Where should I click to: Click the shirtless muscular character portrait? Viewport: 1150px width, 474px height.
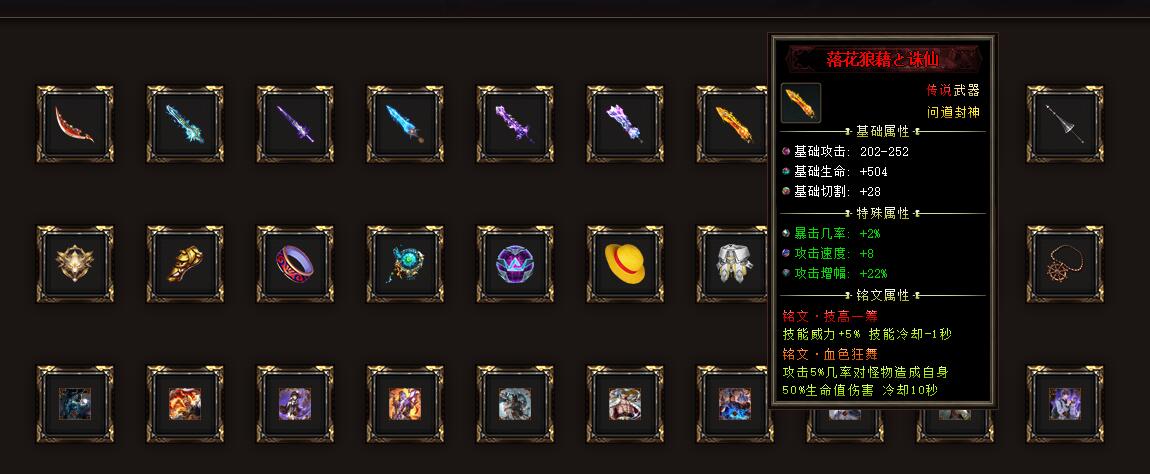pos(625,404)
